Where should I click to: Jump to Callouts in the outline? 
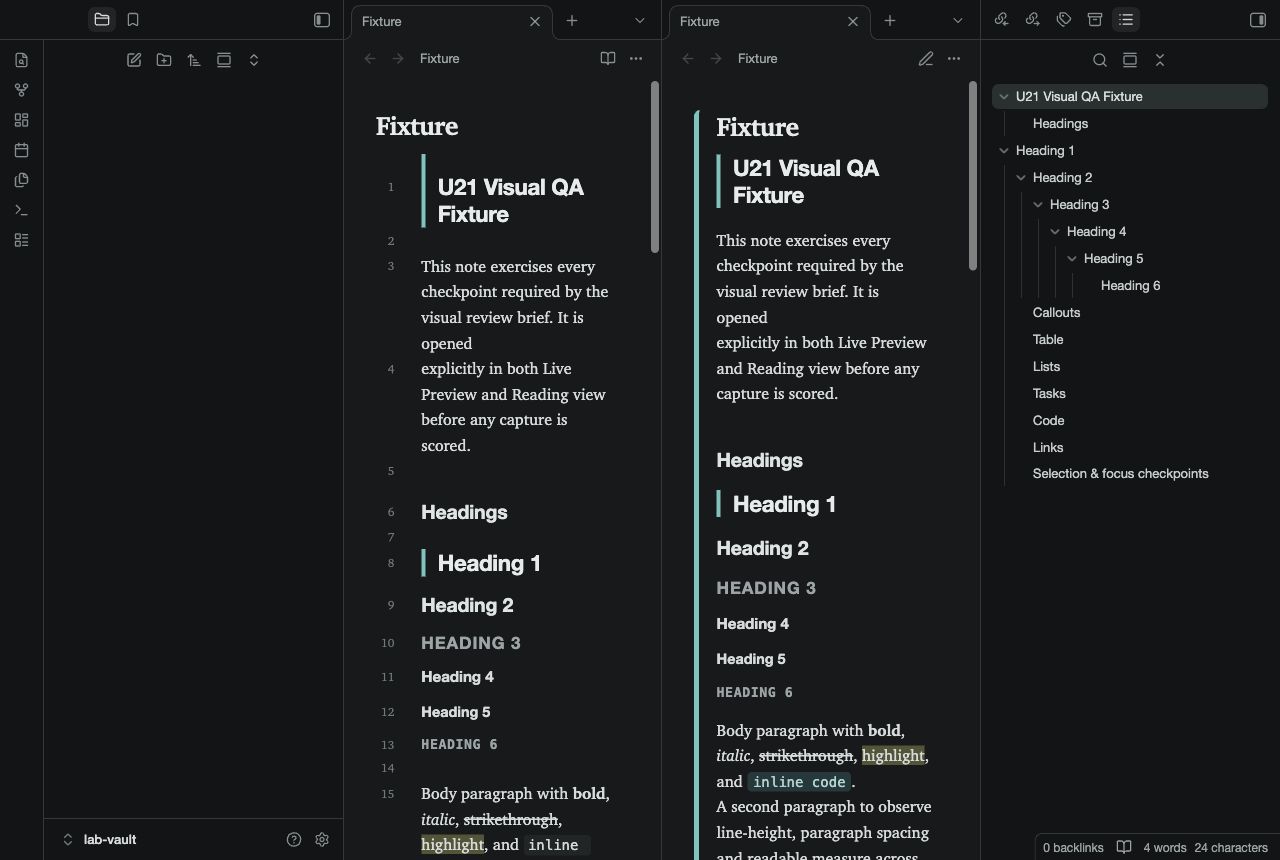(1056, 313)
